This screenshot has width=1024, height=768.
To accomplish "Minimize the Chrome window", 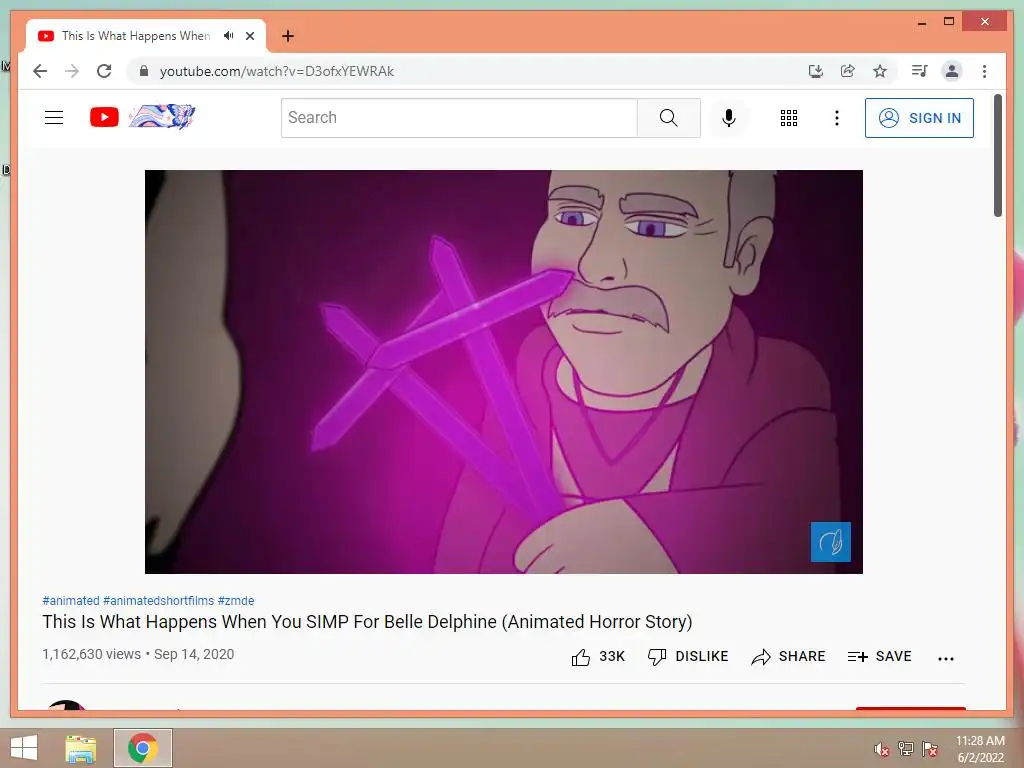I will (x=921, y=22).
